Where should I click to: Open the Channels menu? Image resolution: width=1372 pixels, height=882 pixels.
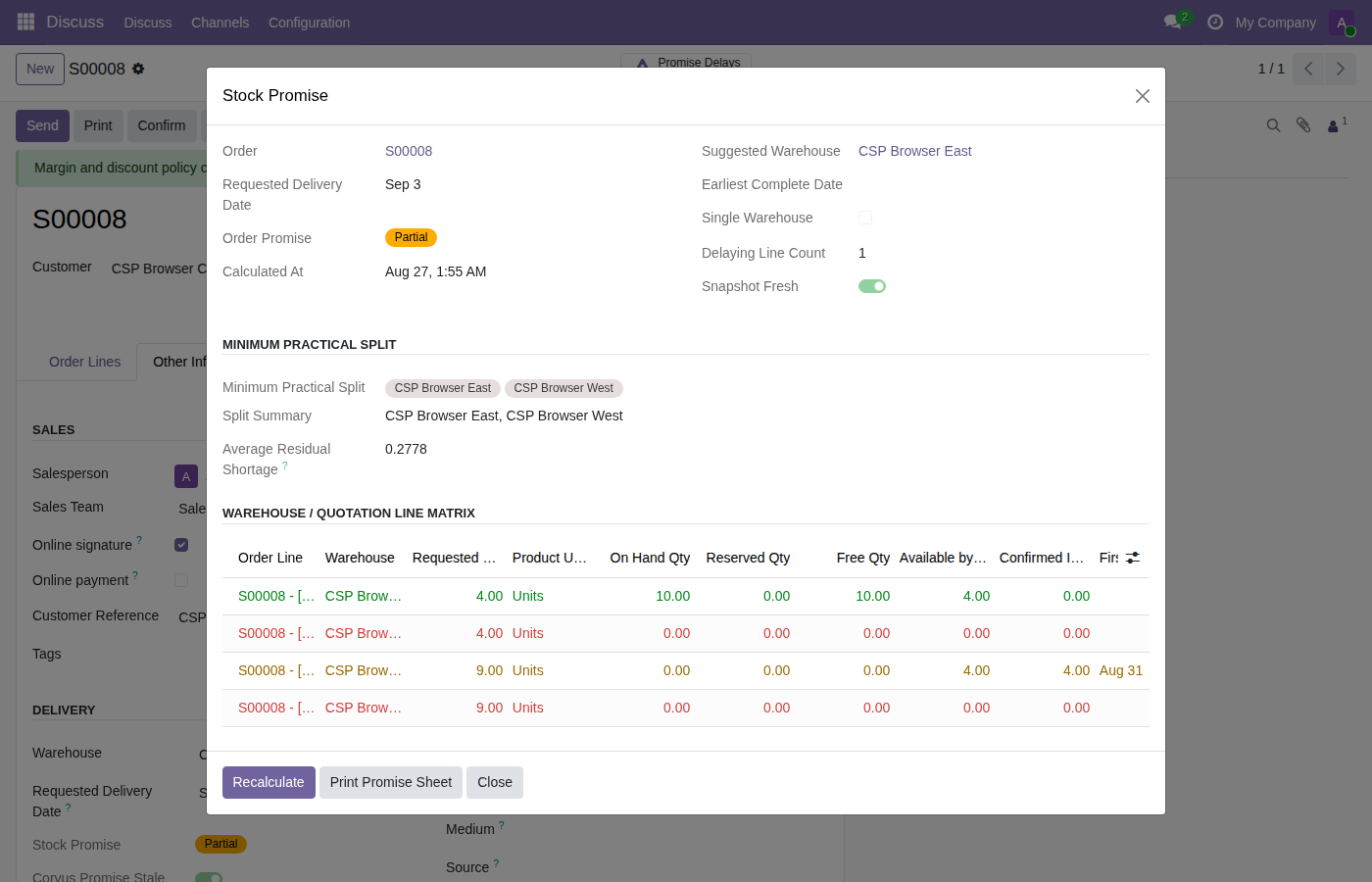pos(220,23)
